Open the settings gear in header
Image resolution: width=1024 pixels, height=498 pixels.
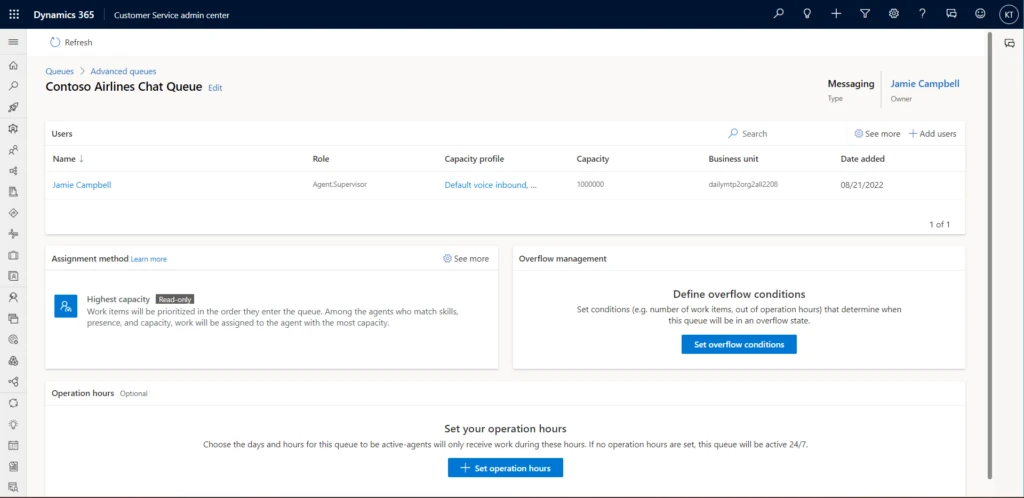point(893,14)
